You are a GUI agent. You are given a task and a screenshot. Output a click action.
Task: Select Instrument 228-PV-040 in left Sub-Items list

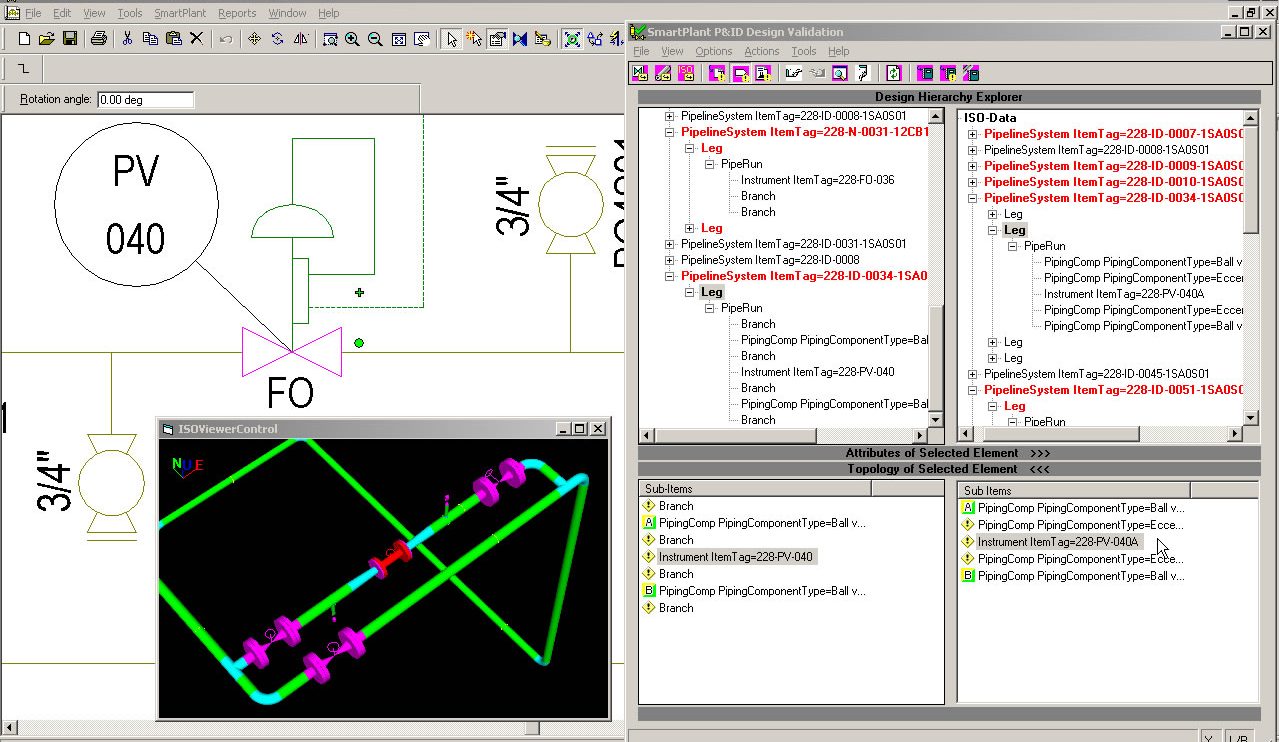[736, 557]
